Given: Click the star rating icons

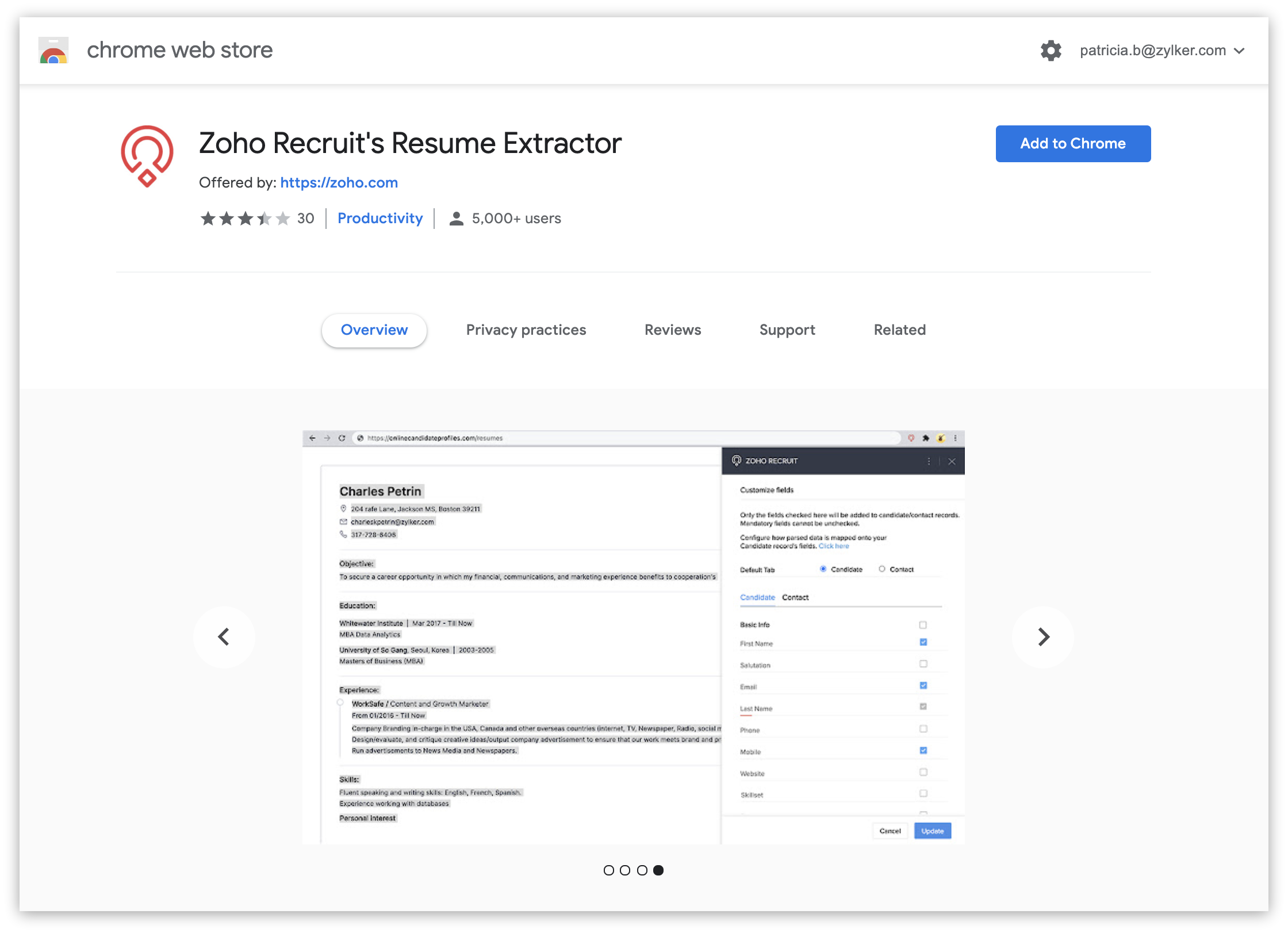Looking at the screenshot, I should pos(245,219).
